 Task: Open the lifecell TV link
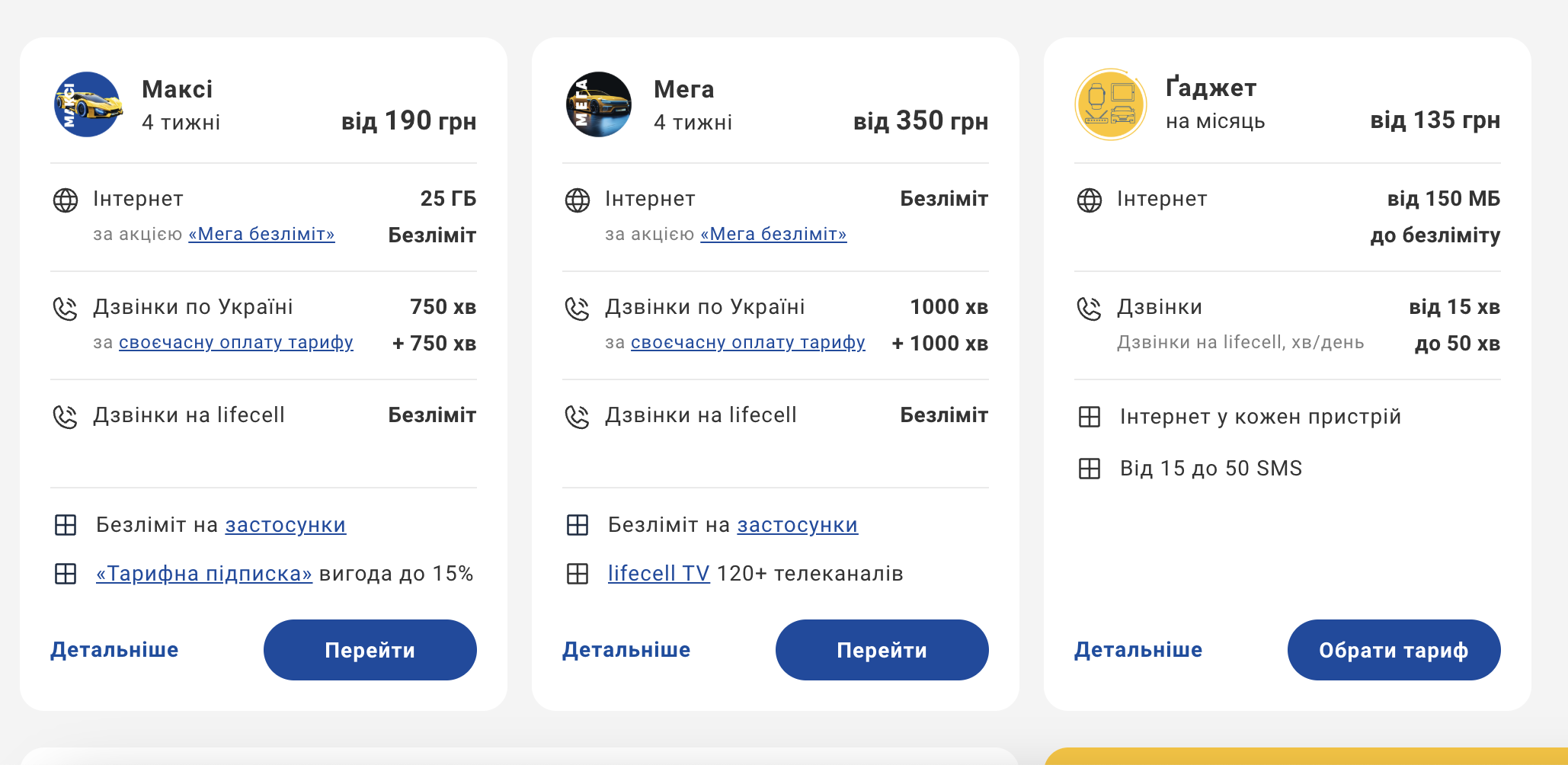658,574
